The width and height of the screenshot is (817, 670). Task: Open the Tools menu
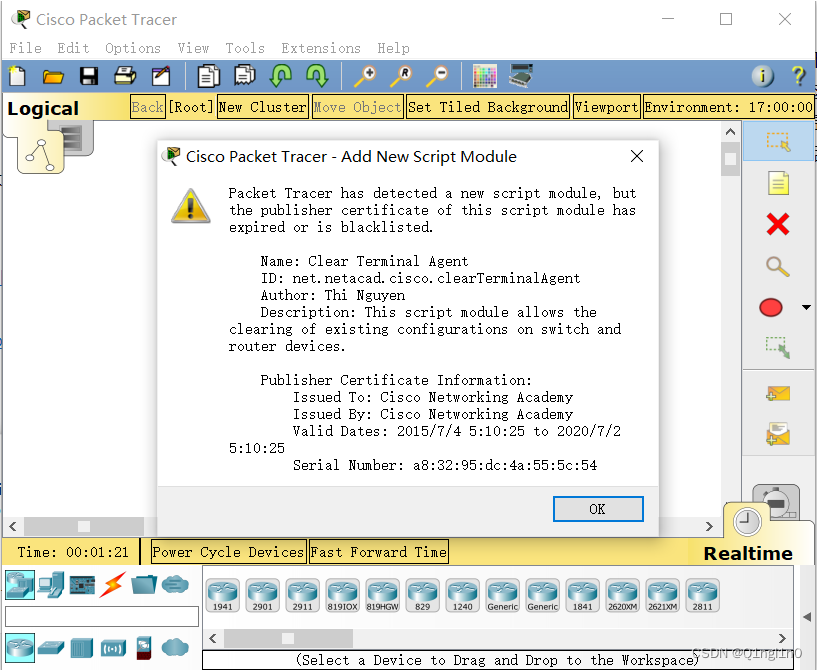[245, 48]
